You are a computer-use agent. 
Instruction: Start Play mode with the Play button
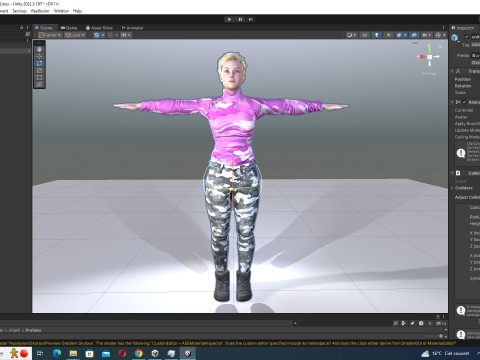[x=229, y=19]
